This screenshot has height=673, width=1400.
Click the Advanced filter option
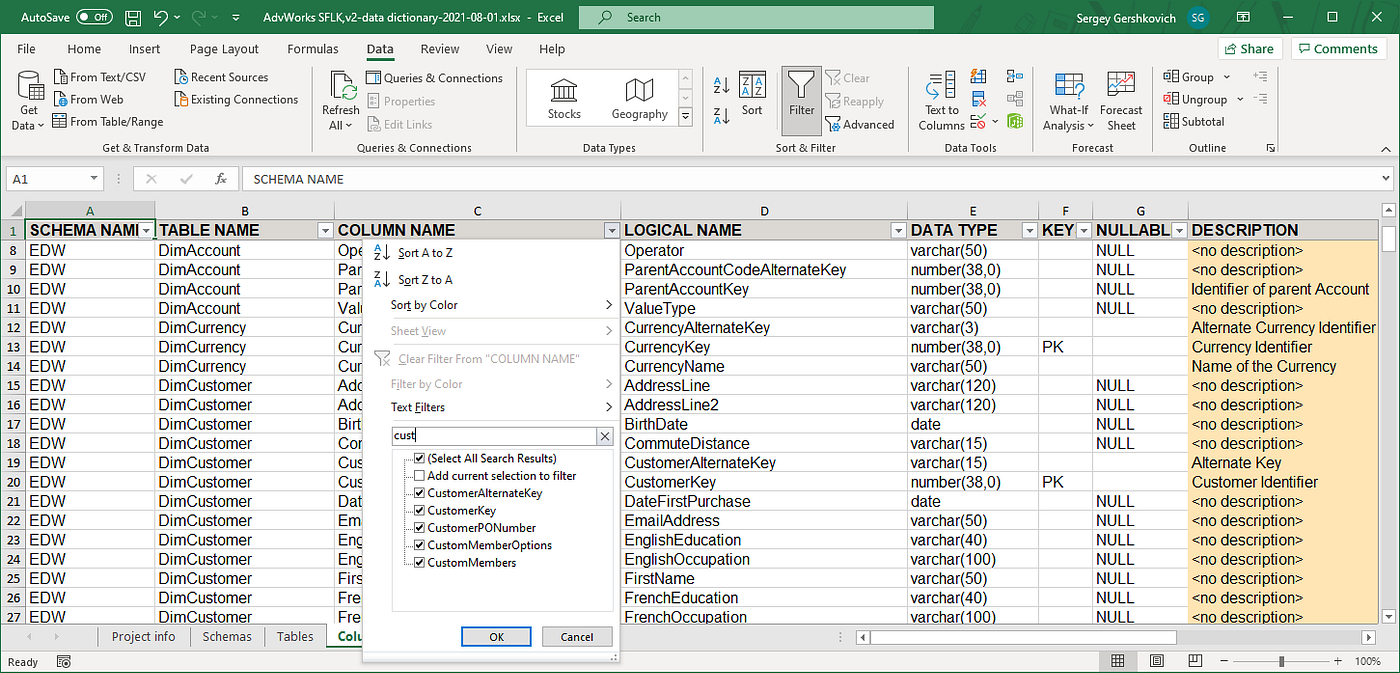point(860,125)
